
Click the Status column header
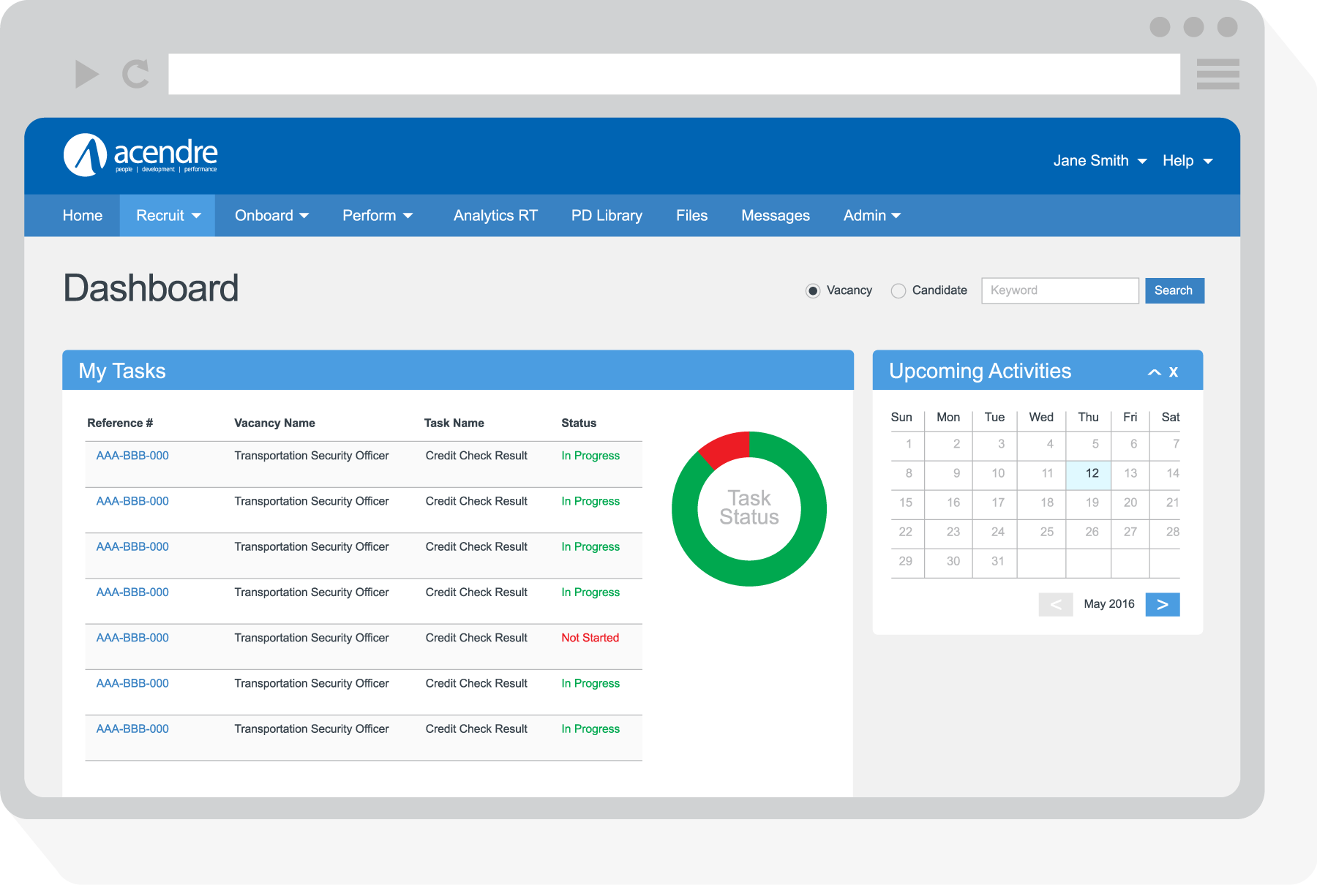[x=579, y=423]
